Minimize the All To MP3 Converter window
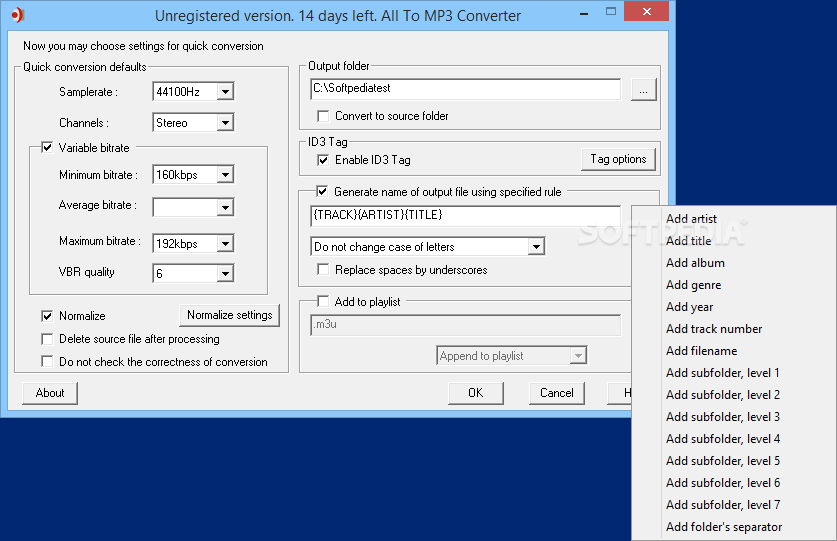The image size is (837, 541). coord(585,12)
